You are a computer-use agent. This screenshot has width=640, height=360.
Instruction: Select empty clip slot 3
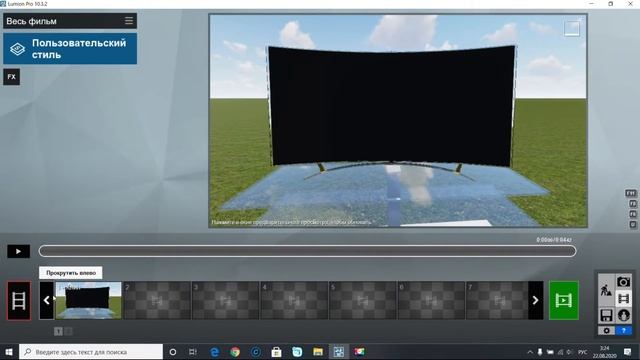tap(226, 300)
